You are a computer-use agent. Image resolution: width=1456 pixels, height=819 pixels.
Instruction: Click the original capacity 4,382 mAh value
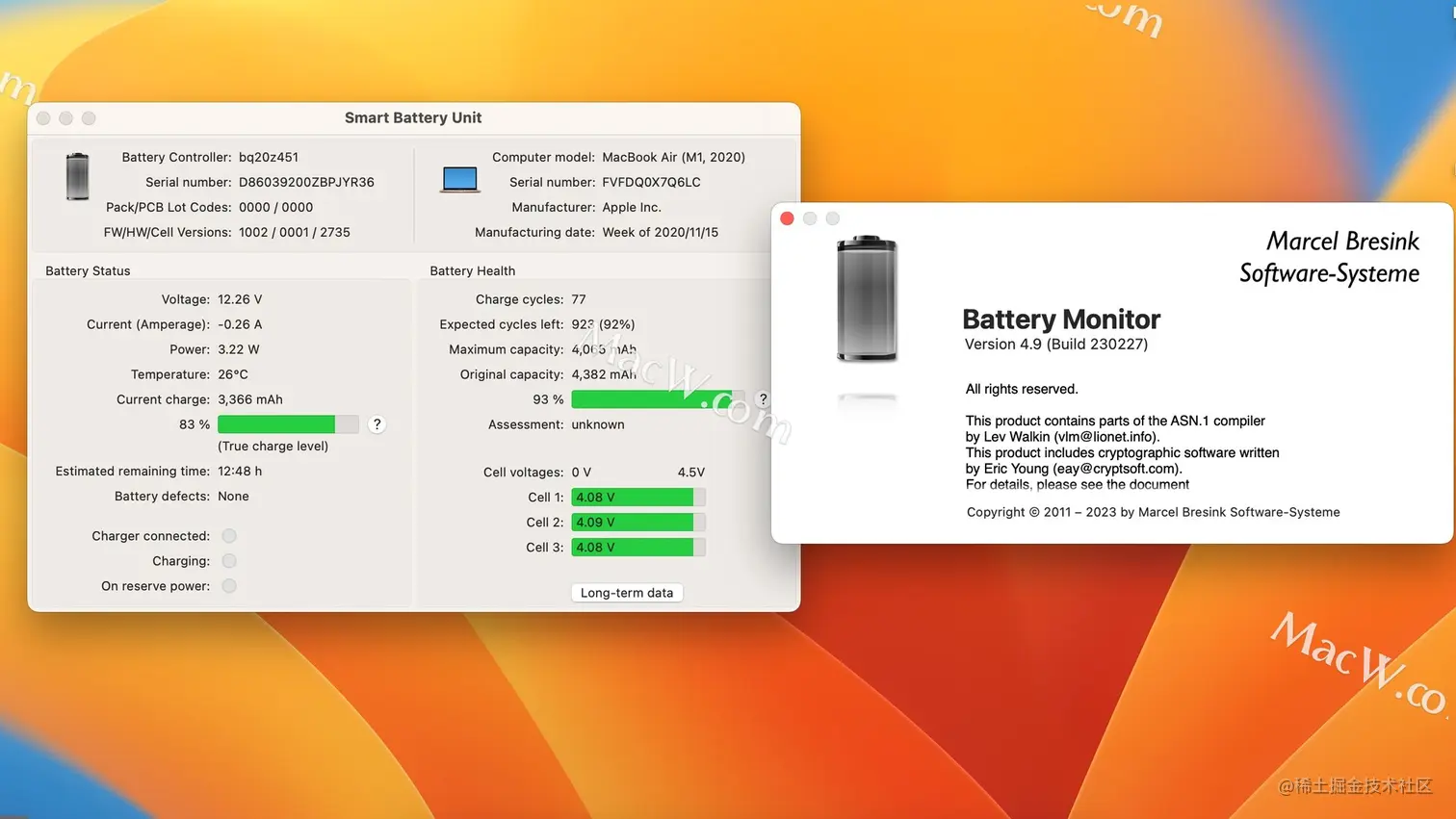click(x=604, y=374)
